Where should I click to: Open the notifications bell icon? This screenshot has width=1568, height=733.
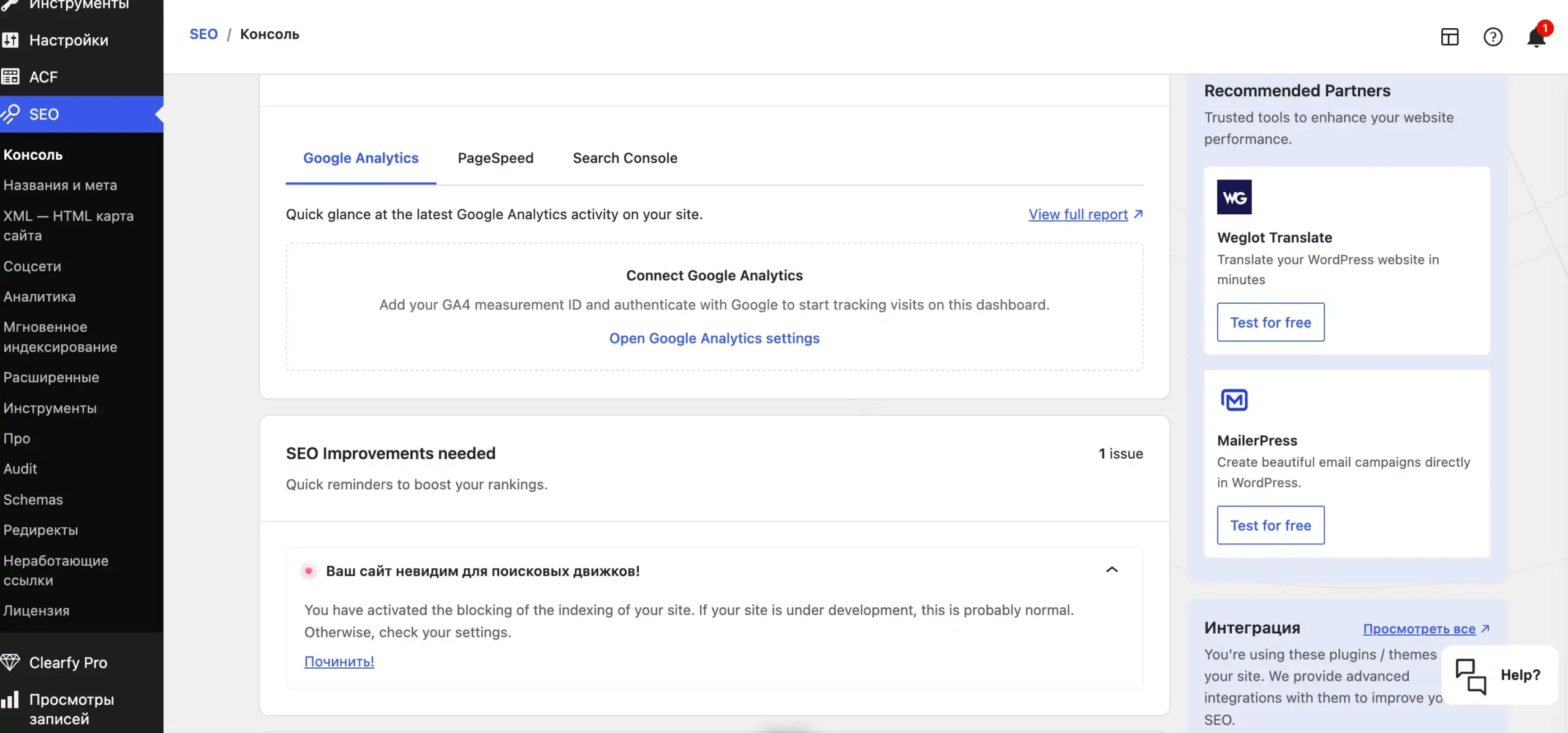click(1536, 37)
